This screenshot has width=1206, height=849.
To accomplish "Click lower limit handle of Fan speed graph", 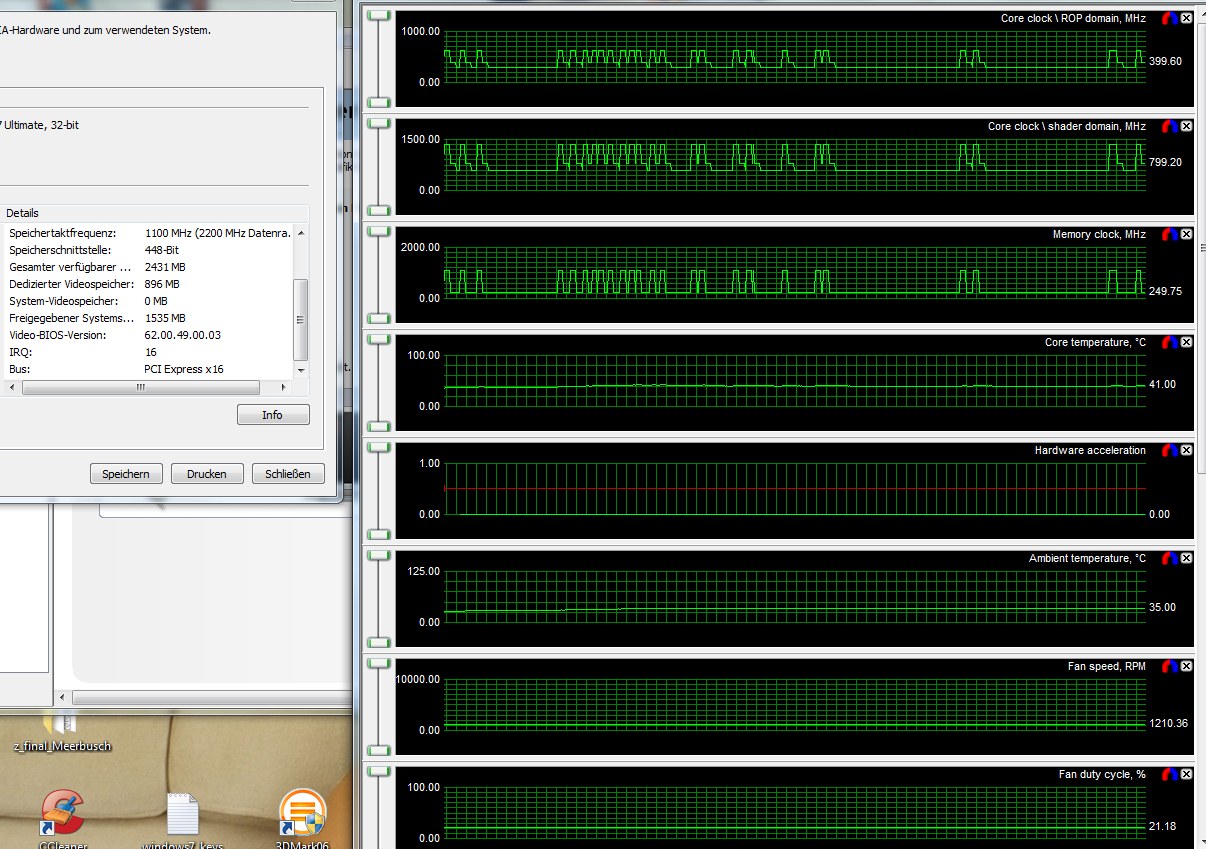I will pos(378,750).
